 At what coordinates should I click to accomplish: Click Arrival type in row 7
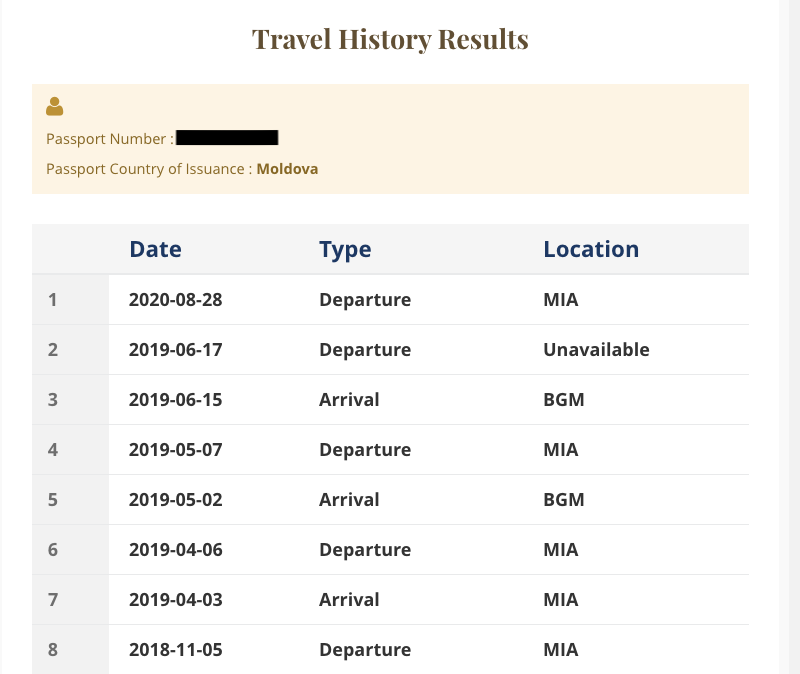pos(349,600)
